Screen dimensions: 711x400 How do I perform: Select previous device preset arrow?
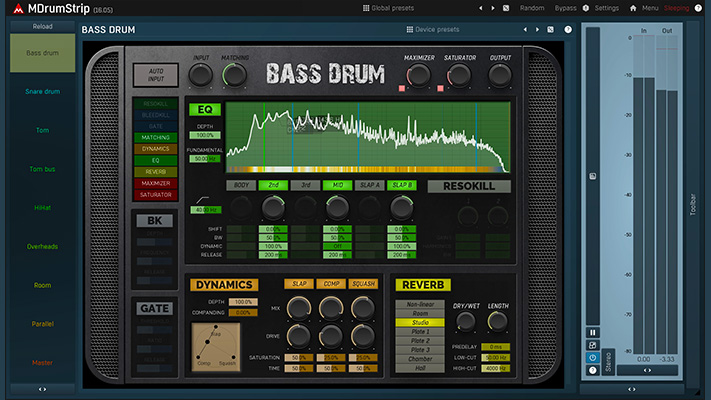tap(523, 29)
